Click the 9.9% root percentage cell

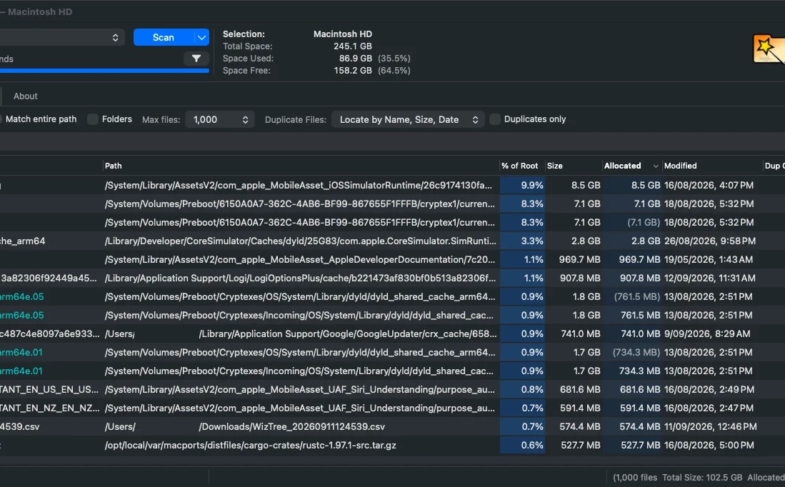click(522, 185)
